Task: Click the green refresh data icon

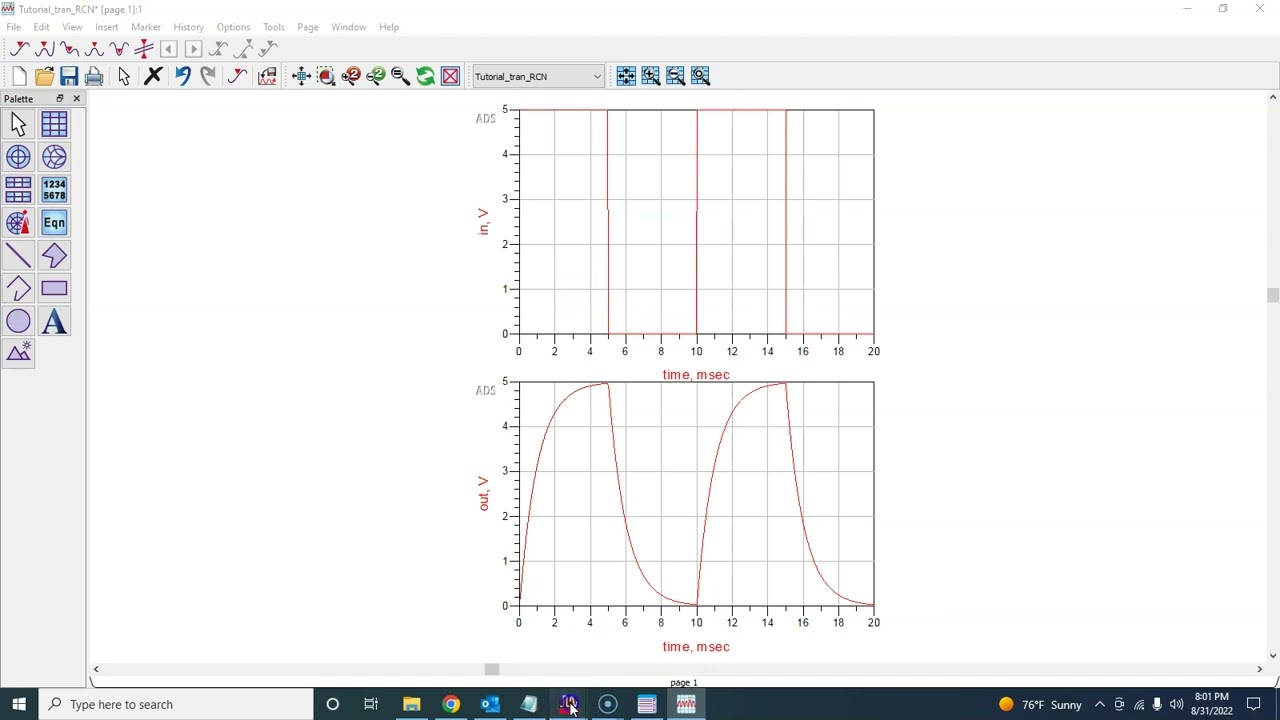Action: (x=425, y=77)
